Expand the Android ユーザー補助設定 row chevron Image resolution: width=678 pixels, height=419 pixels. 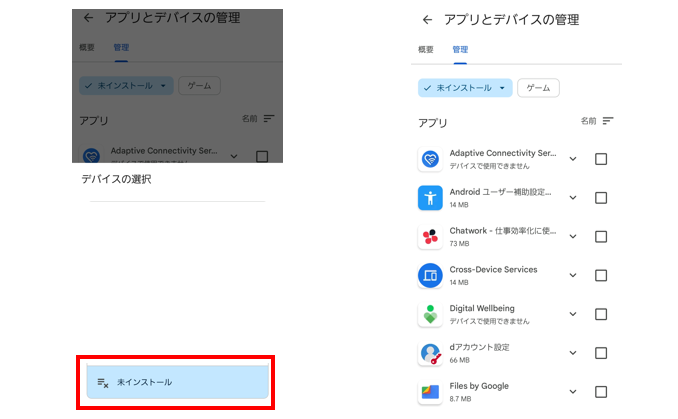click(x=573, y=198)
